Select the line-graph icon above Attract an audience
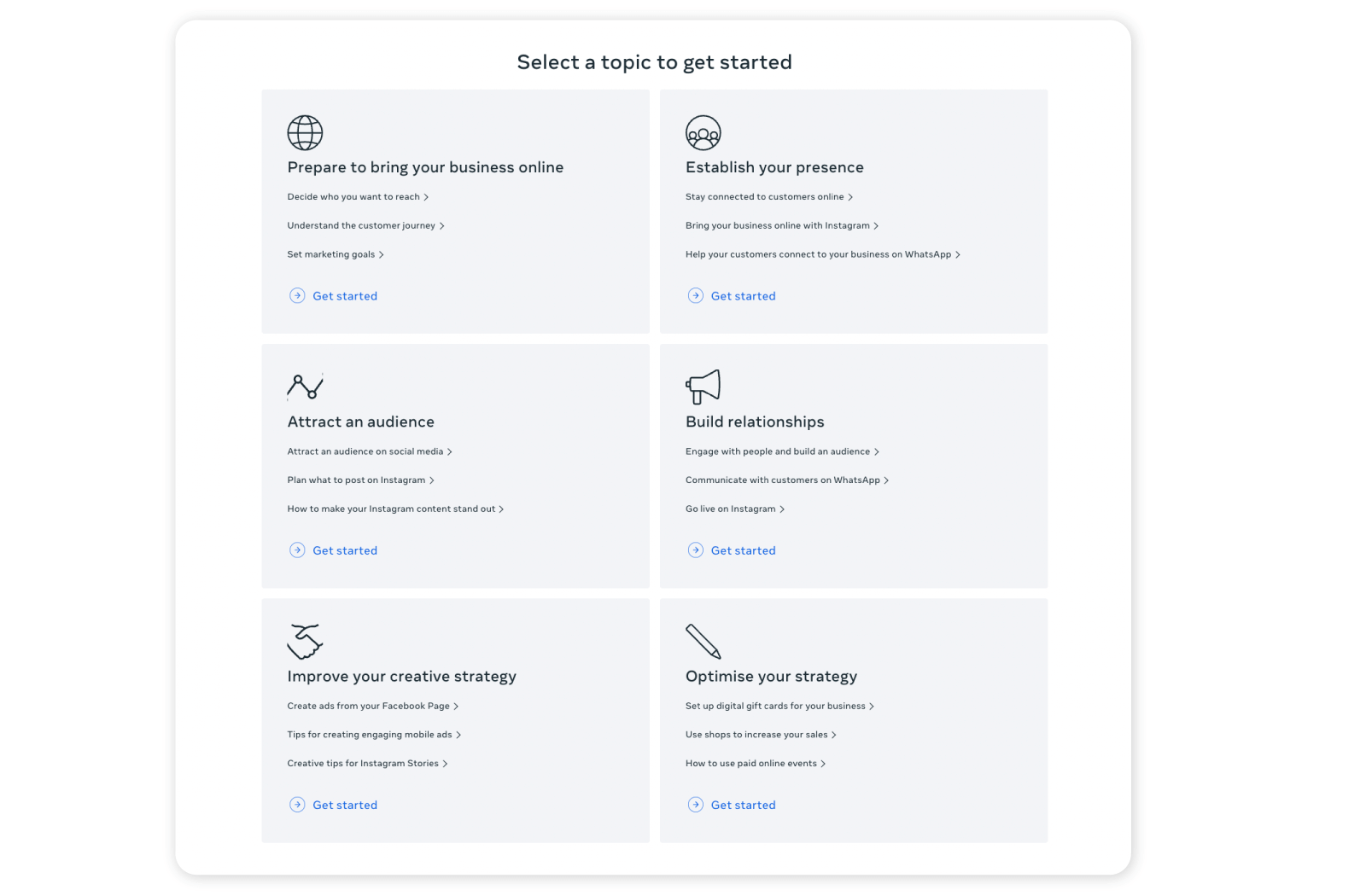The height and width of the screenshot is (896, 1366). [306, 387]
